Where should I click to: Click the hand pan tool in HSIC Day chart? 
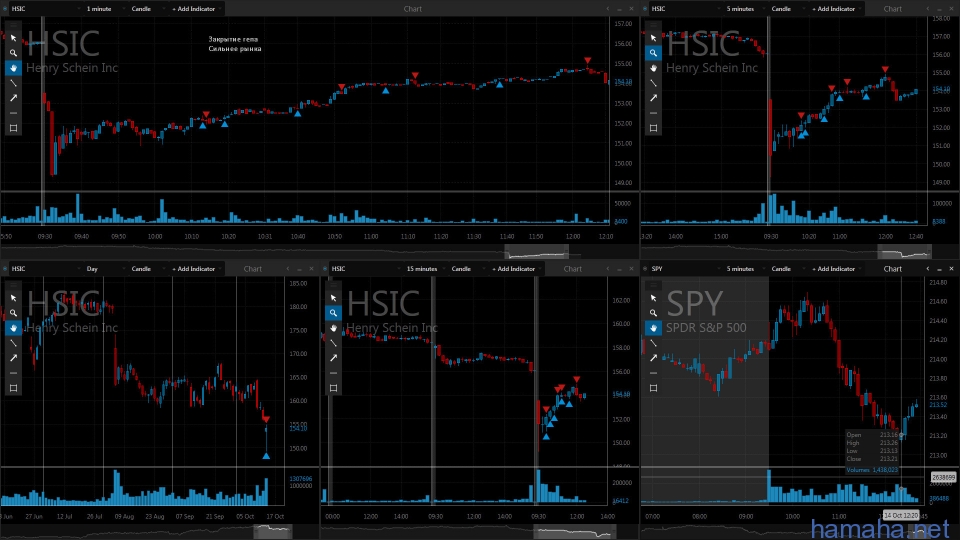(x=13, y=328)
